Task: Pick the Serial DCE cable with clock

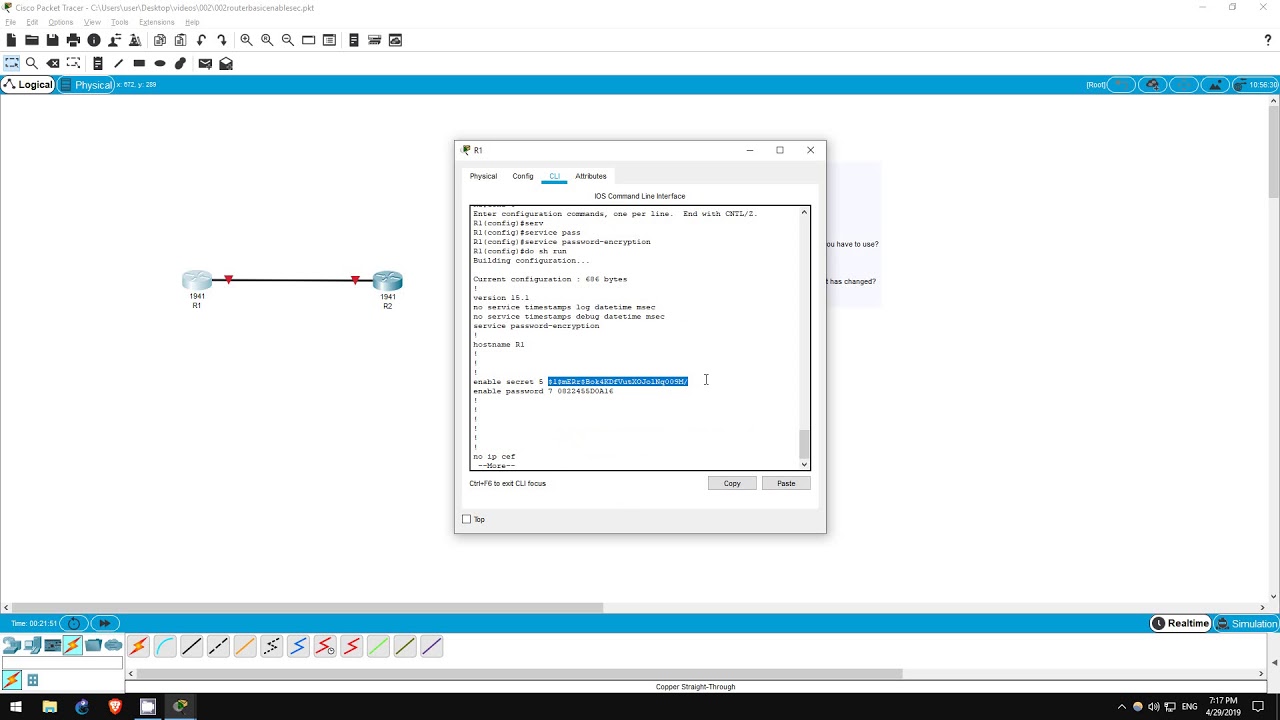Action: coord(325,647)
